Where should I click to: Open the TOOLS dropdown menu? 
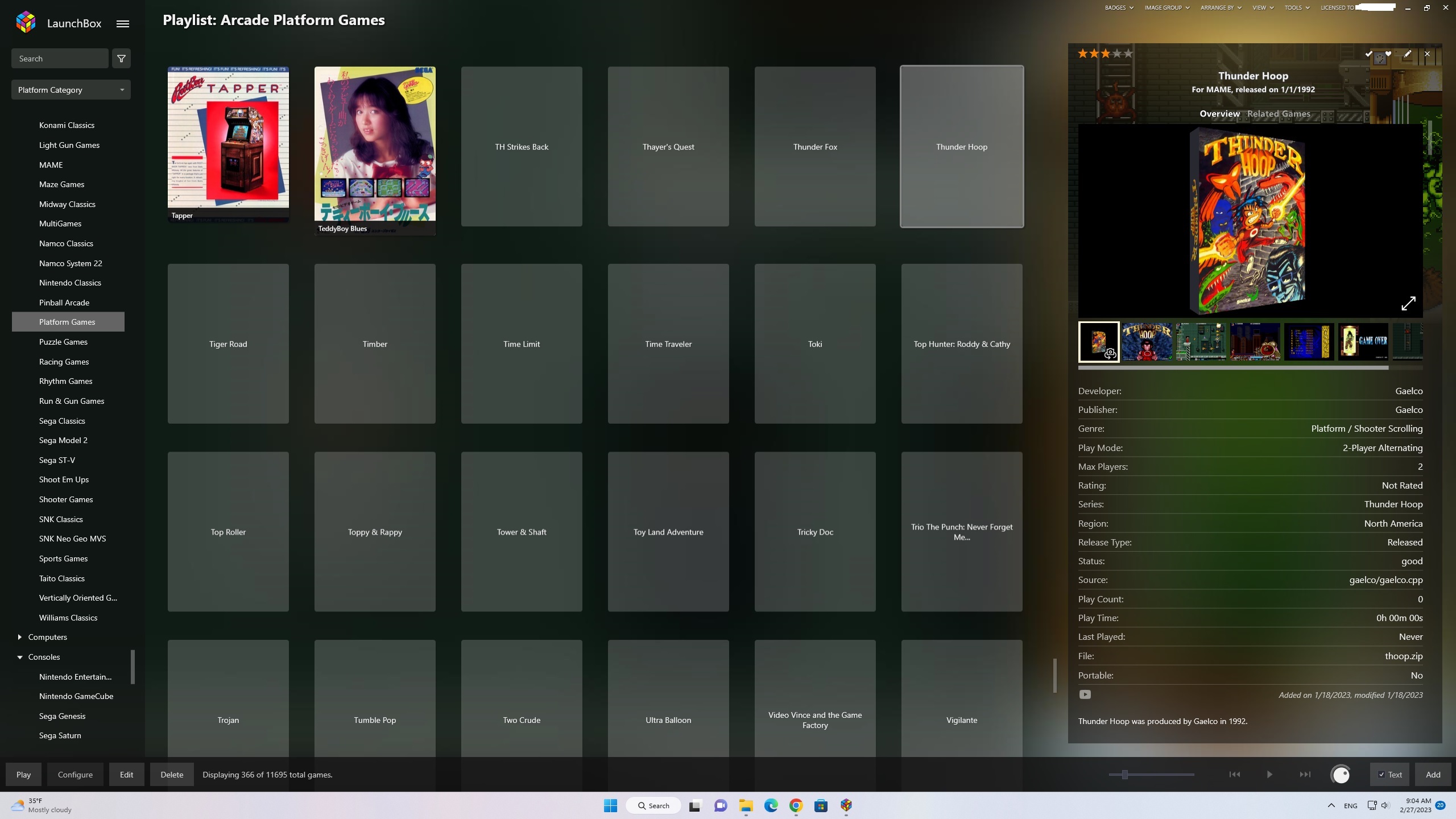tap(1297, 7)
